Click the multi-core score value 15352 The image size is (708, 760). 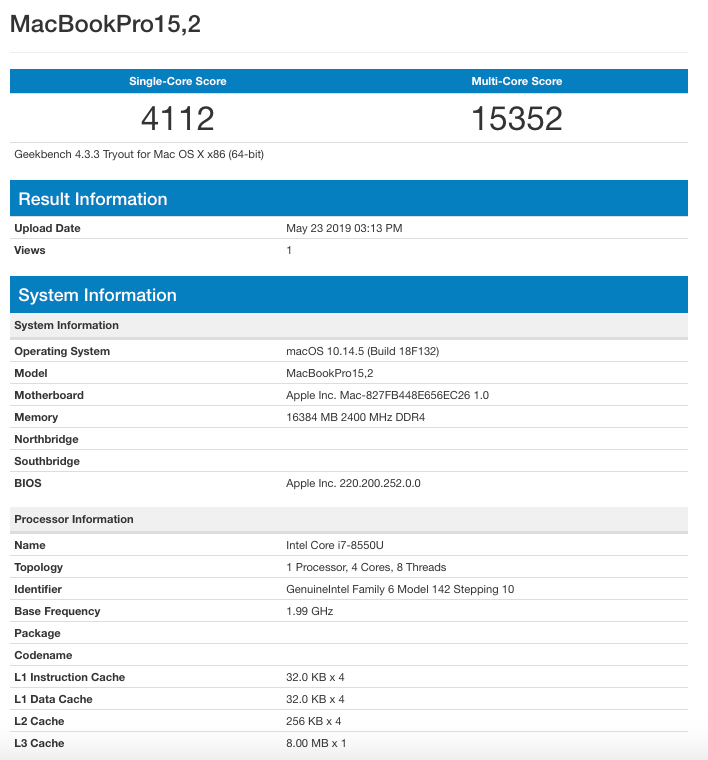point(517,119)
